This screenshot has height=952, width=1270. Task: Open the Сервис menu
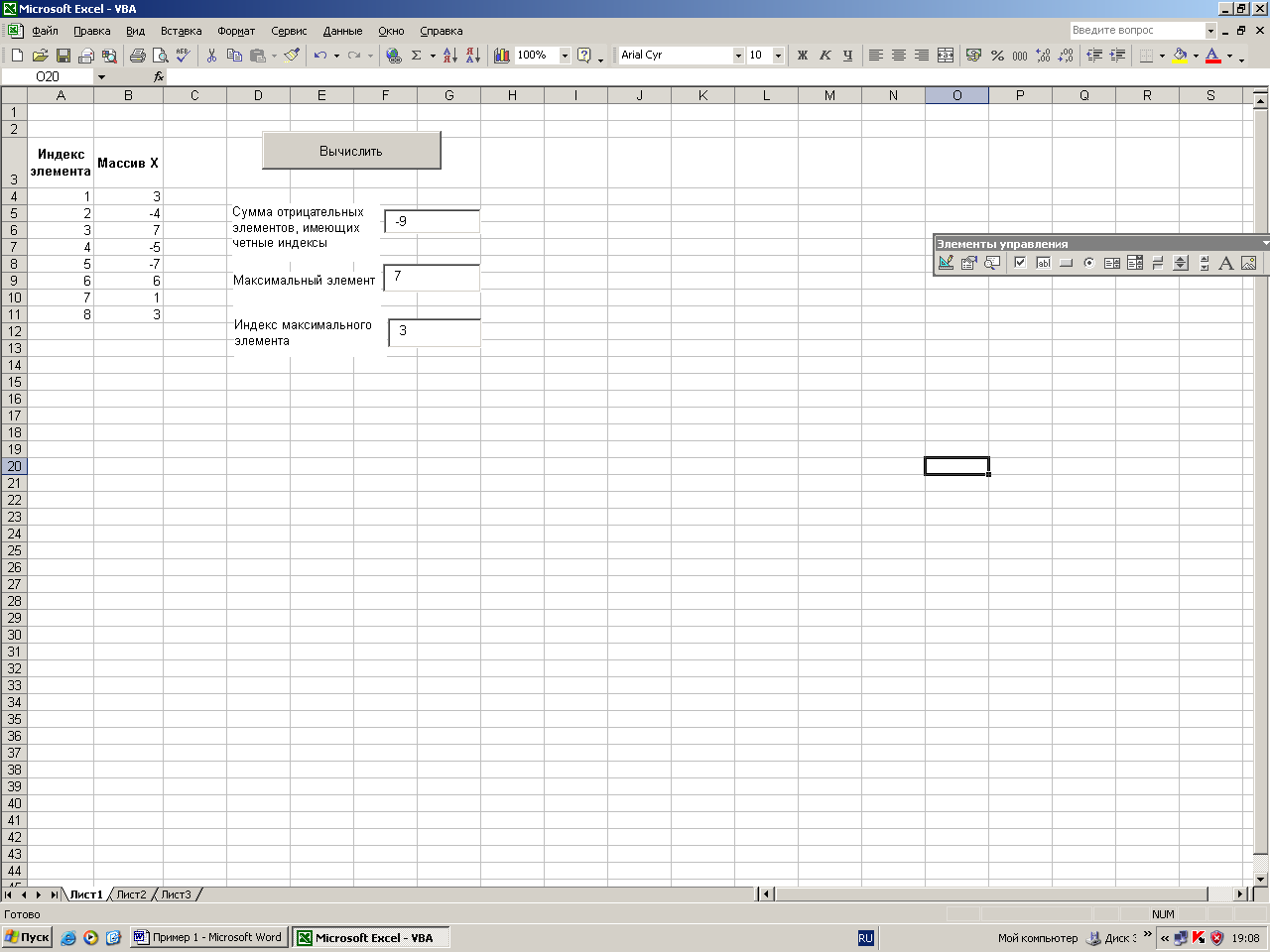pyautogui.click(x=289, y=31)
